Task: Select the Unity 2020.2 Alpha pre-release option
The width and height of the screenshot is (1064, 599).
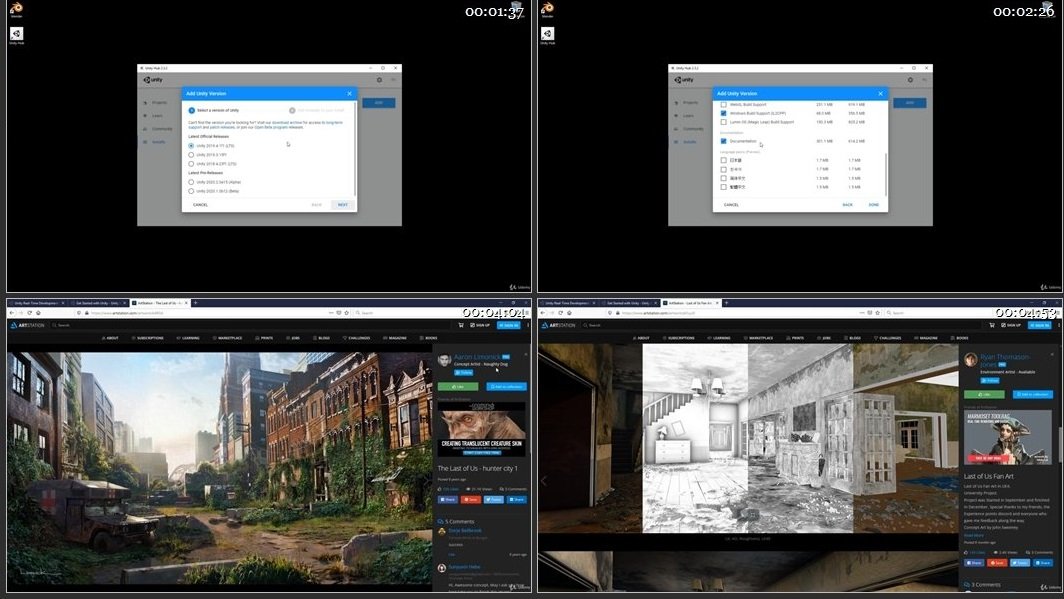Action: pyautogui.click(x=191, y=182)
